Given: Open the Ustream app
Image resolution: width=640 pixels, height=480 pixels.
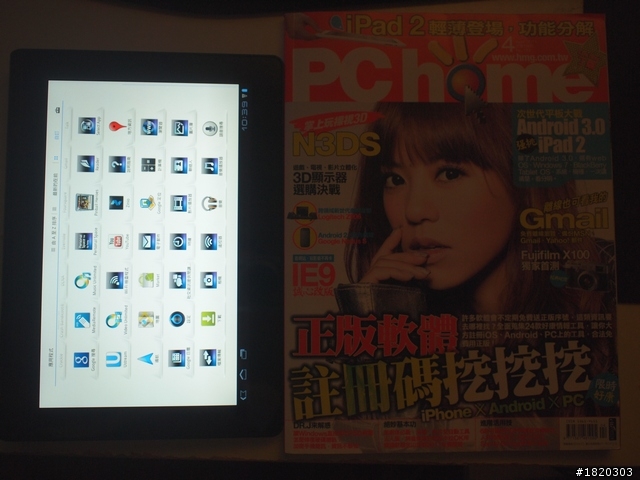Looking at the screenshot, I should [x=113, y=360].
